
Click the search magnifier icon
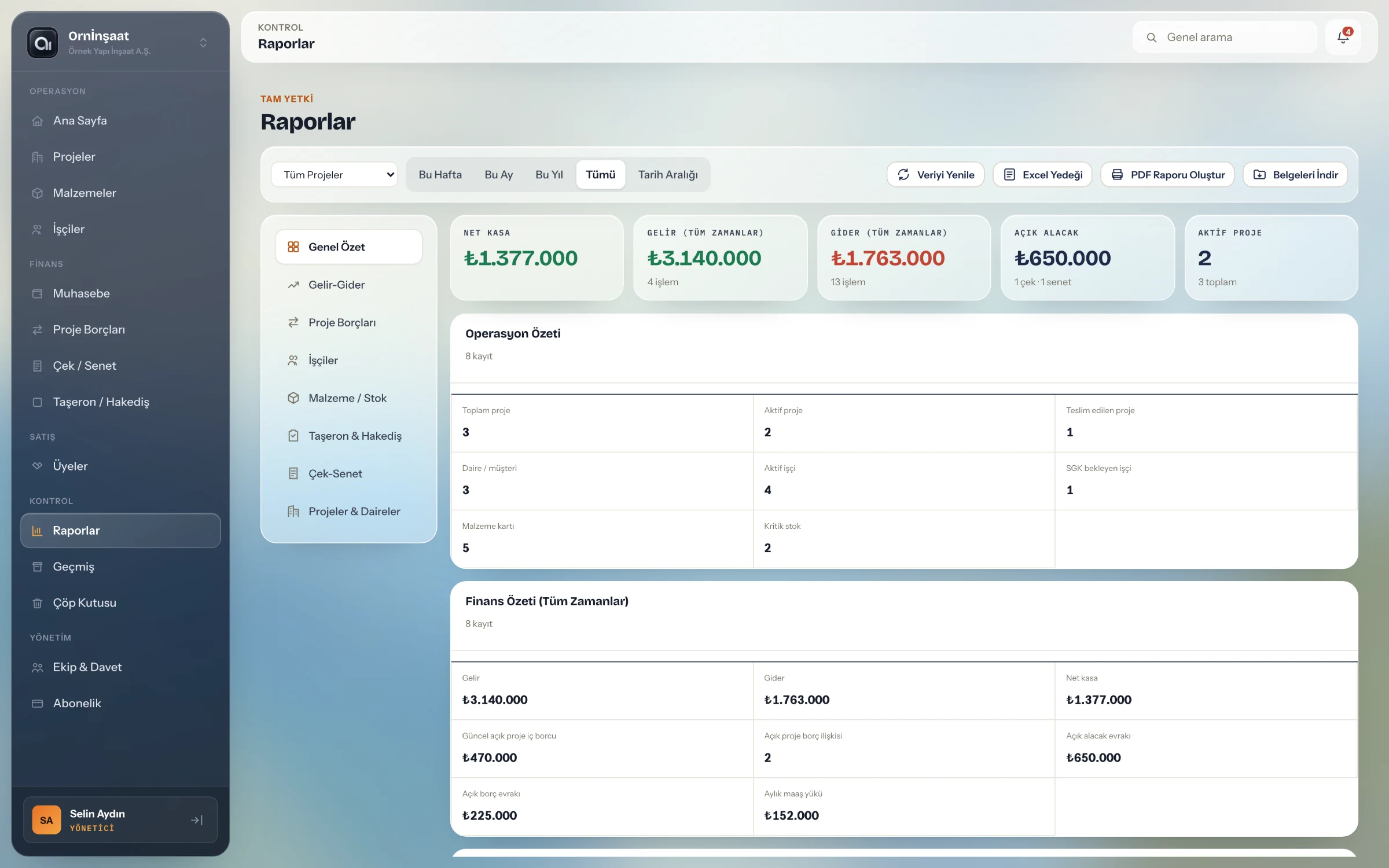coord(1152,38)
